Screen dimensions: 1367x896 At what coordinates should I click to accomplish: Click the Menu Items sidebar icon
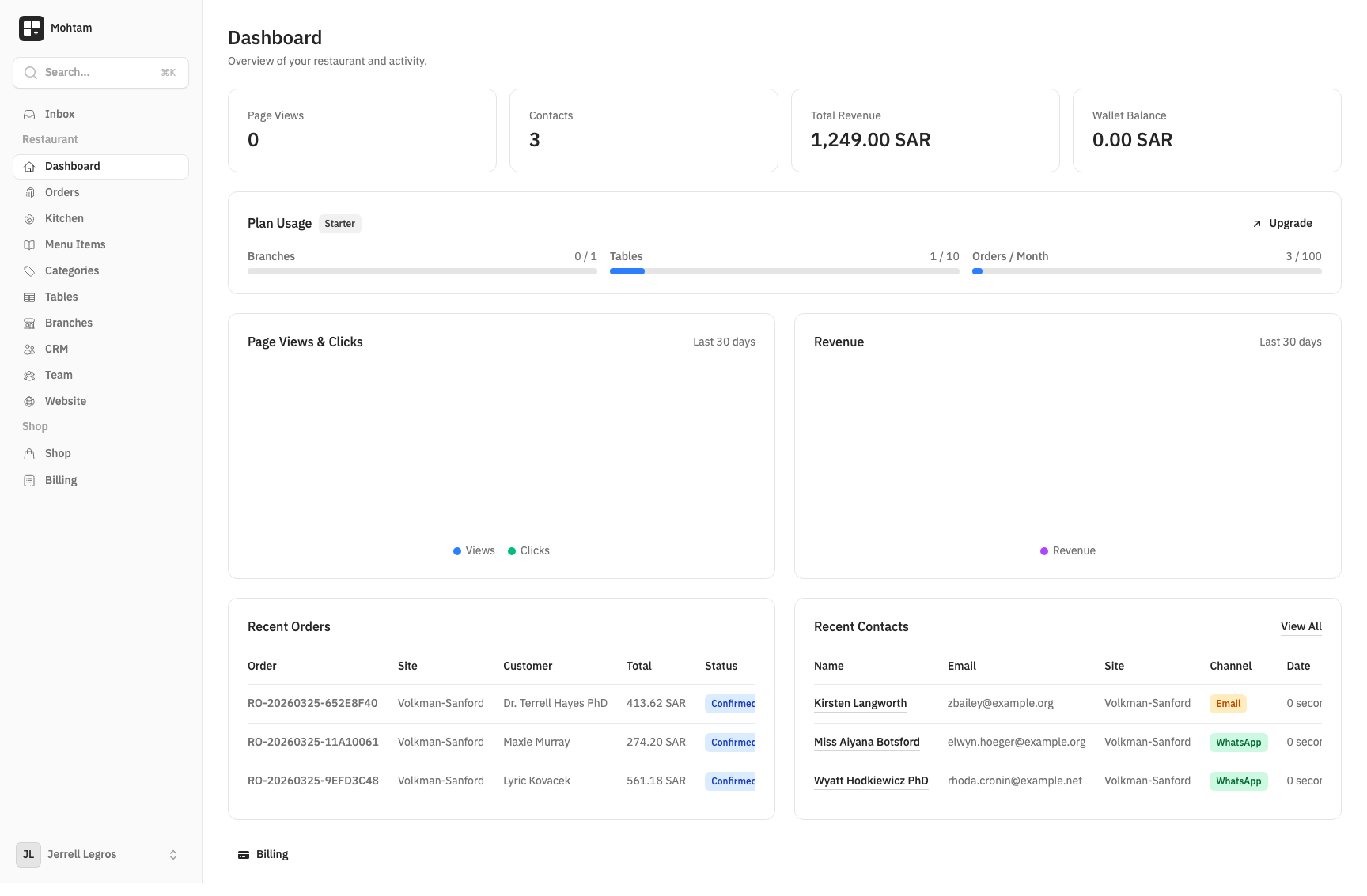point(29,244)
